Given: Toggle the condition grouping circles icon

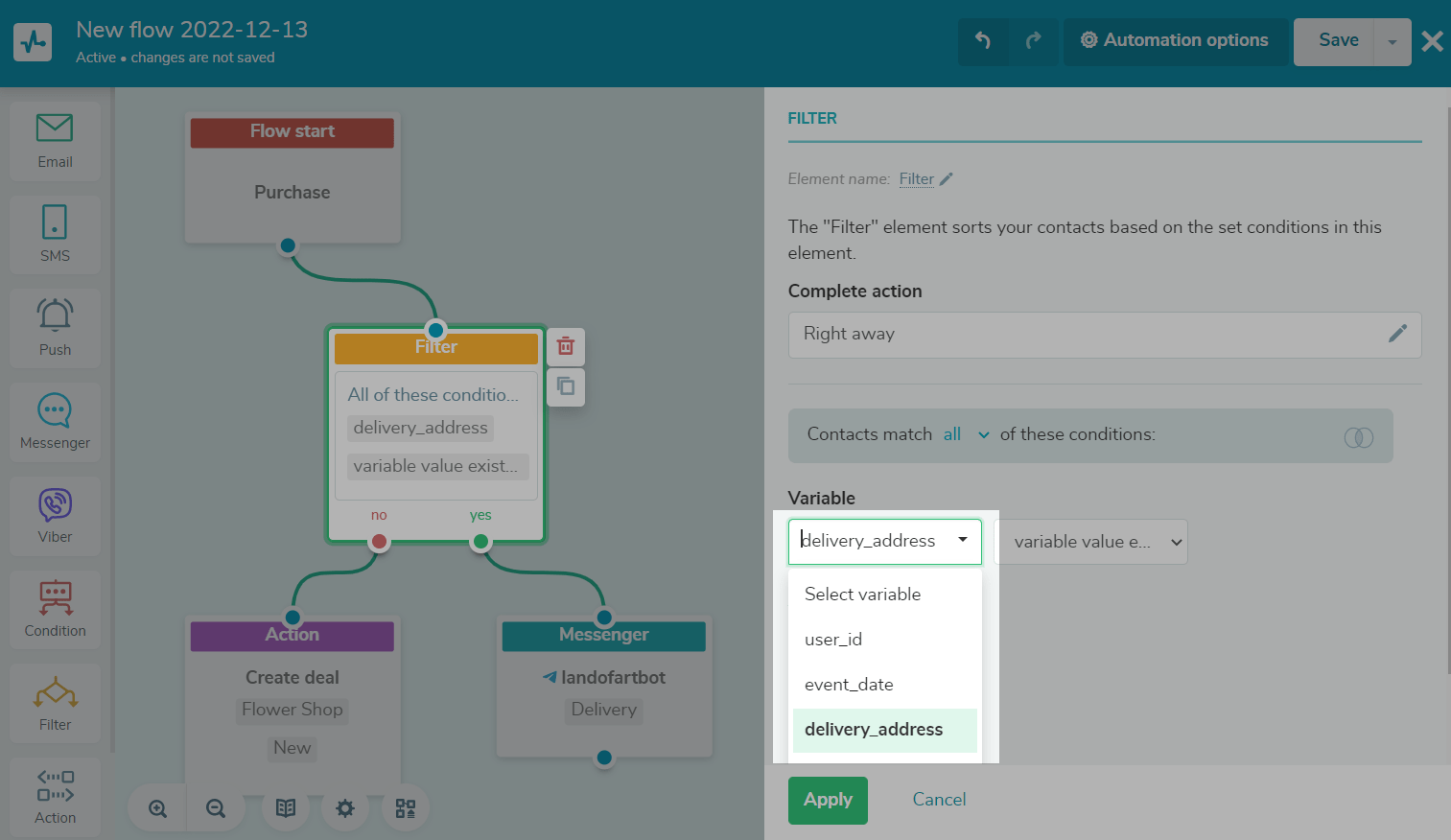Looking at the screenshot, I should tap(1358, 437).
